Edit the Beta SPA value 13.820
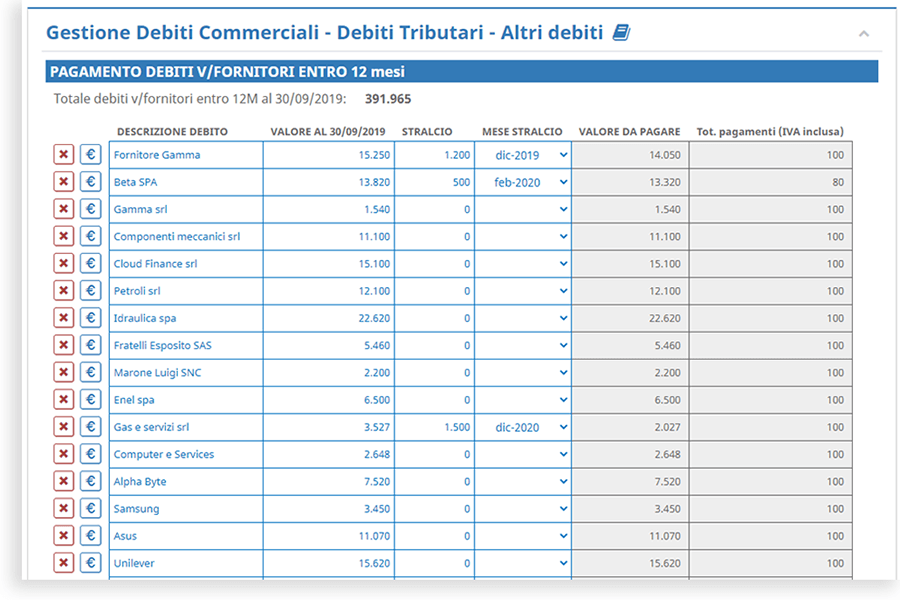The image size is (900, 600). (329, 182)
